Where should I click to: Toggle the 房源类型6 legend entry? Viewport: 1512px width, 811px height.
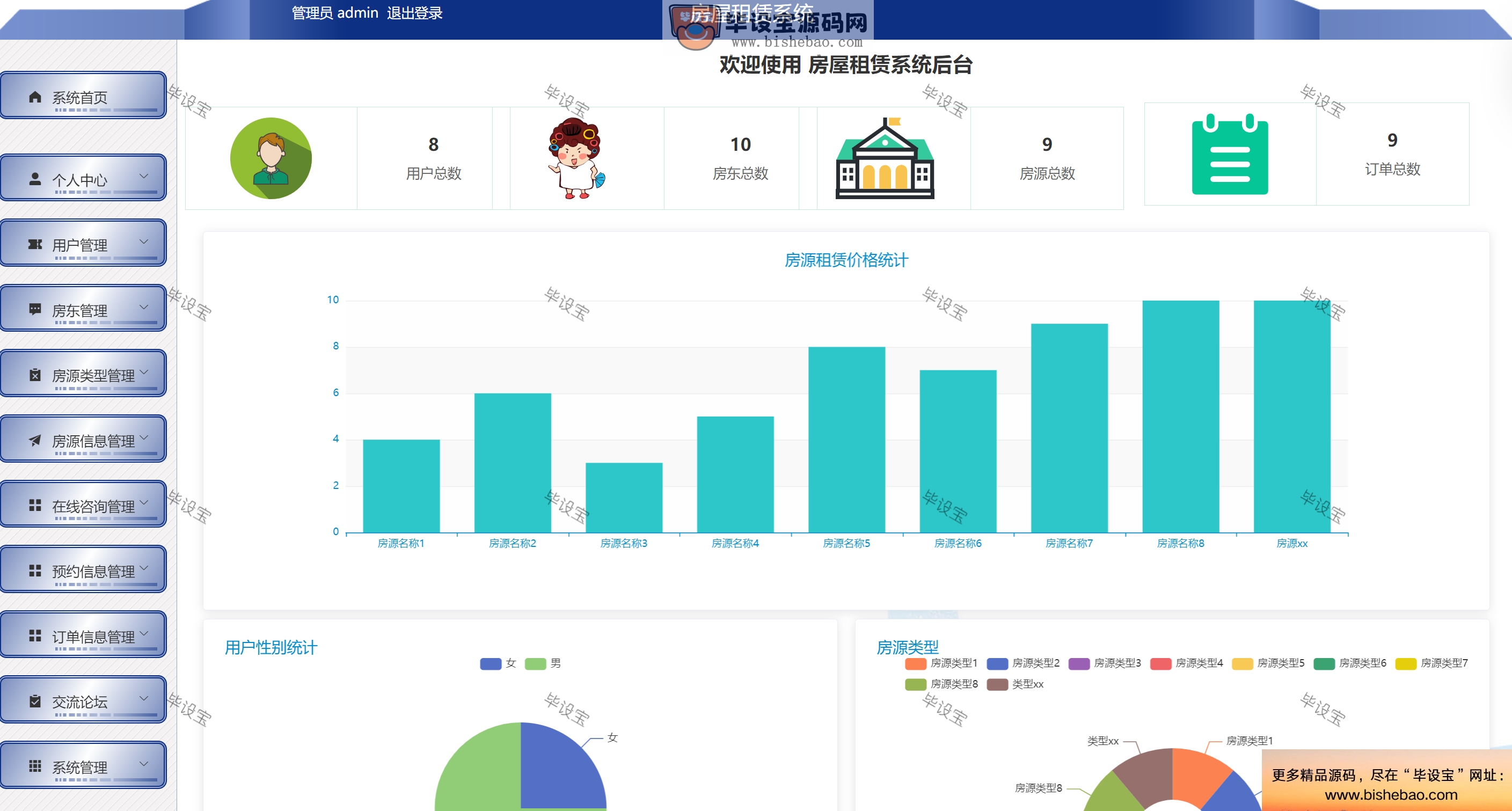(1350, 663)
